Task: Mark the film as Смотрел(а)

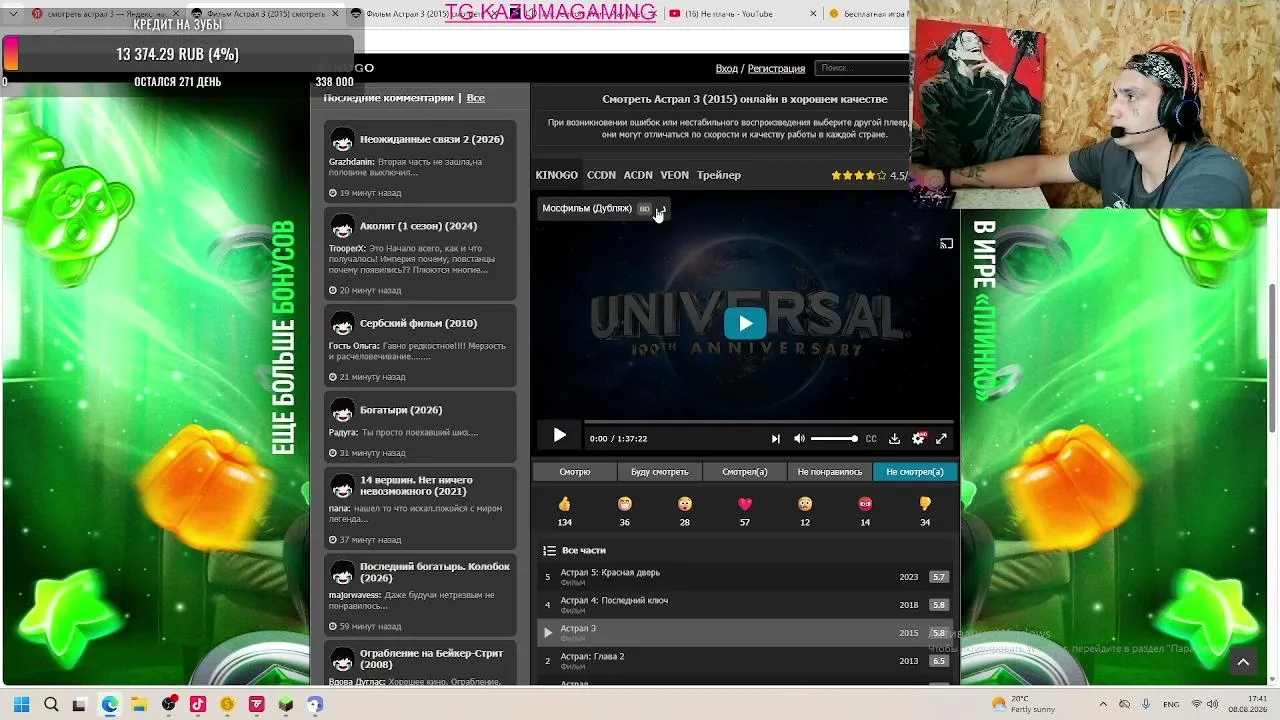Action: 745,472
